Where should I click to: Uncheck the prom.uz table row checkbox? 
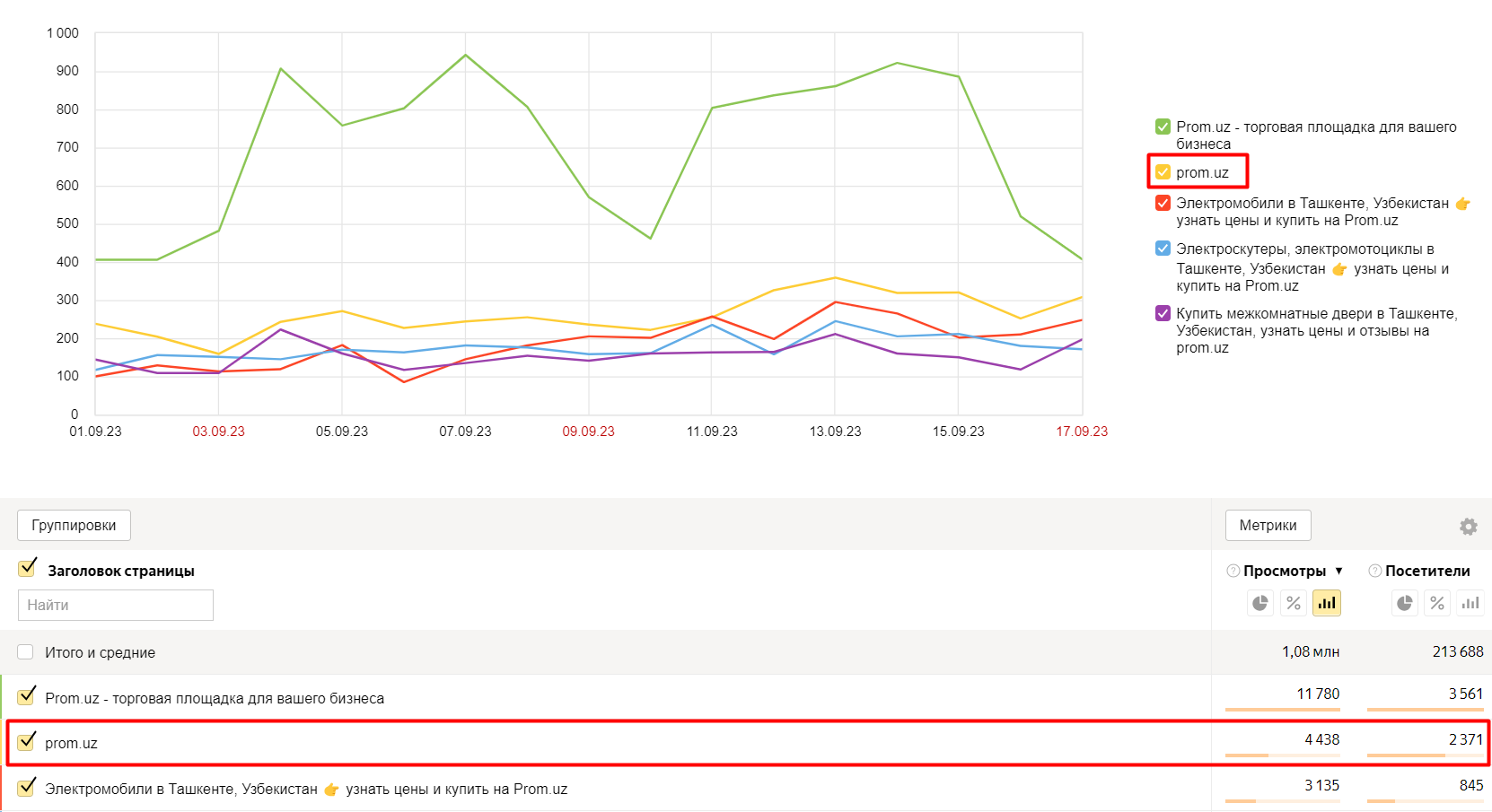pyautogui.click(x=27, y=740)
